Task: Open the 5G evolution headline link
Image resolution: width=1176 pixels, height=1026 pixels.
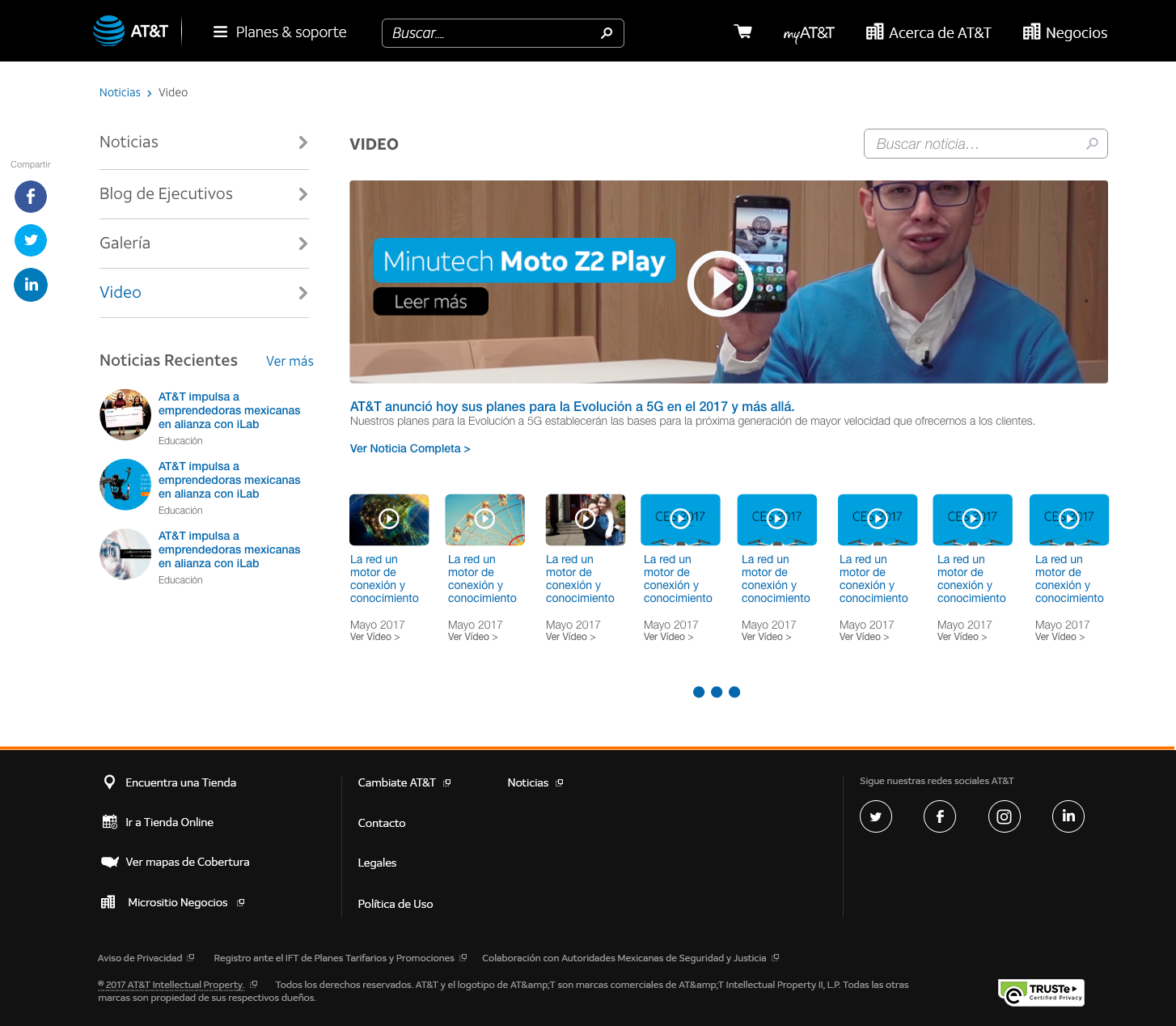Action: coord(572,406)
